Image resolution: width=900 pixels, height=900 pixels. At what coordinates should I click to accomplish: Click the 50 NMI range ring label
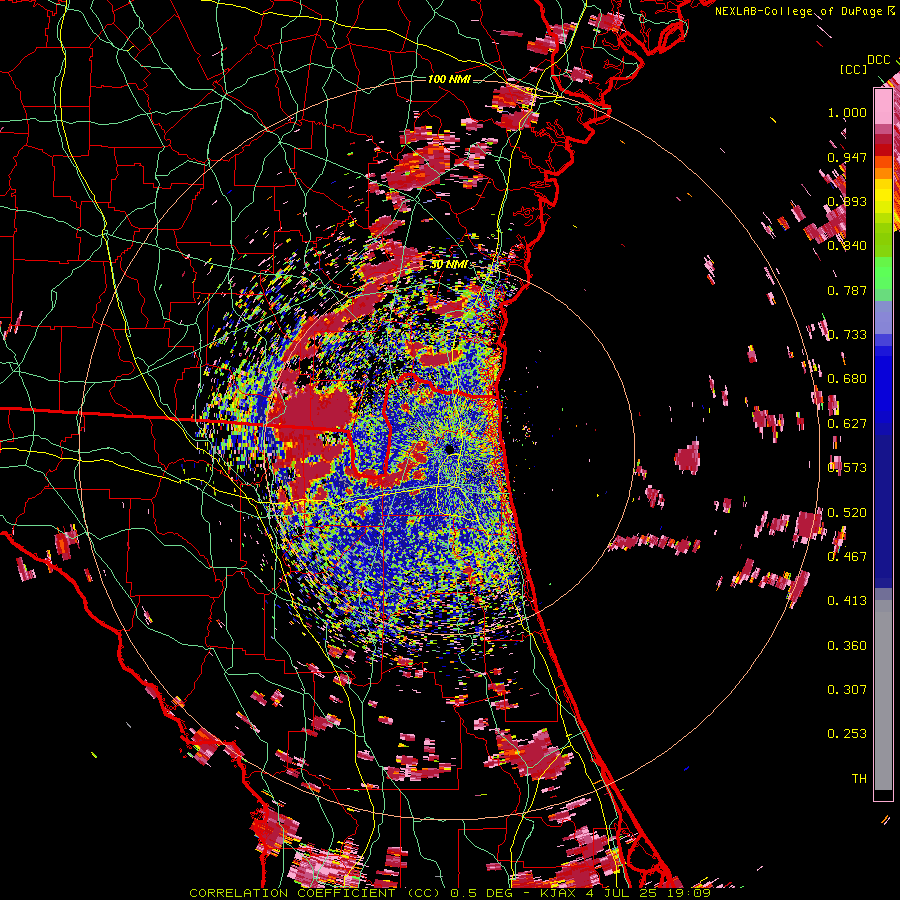point(449,264)
